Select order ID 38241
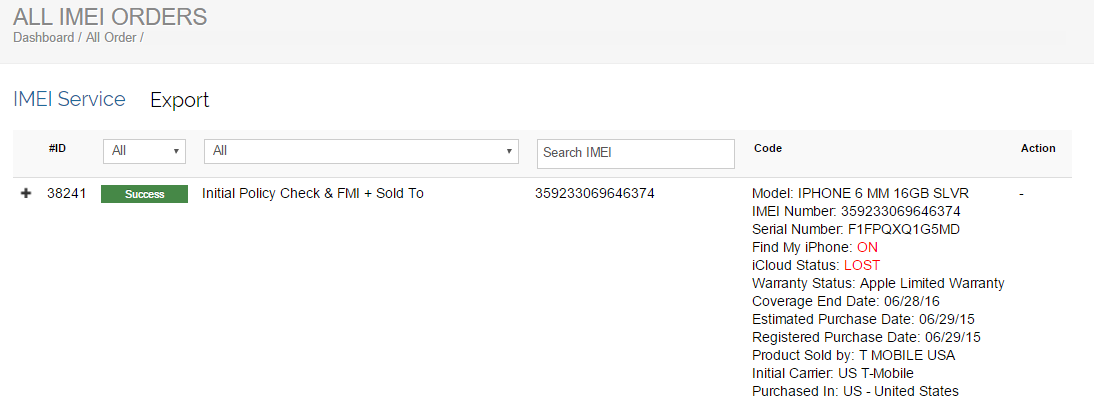Screen dimensions: 1094x408 (66, 193)
